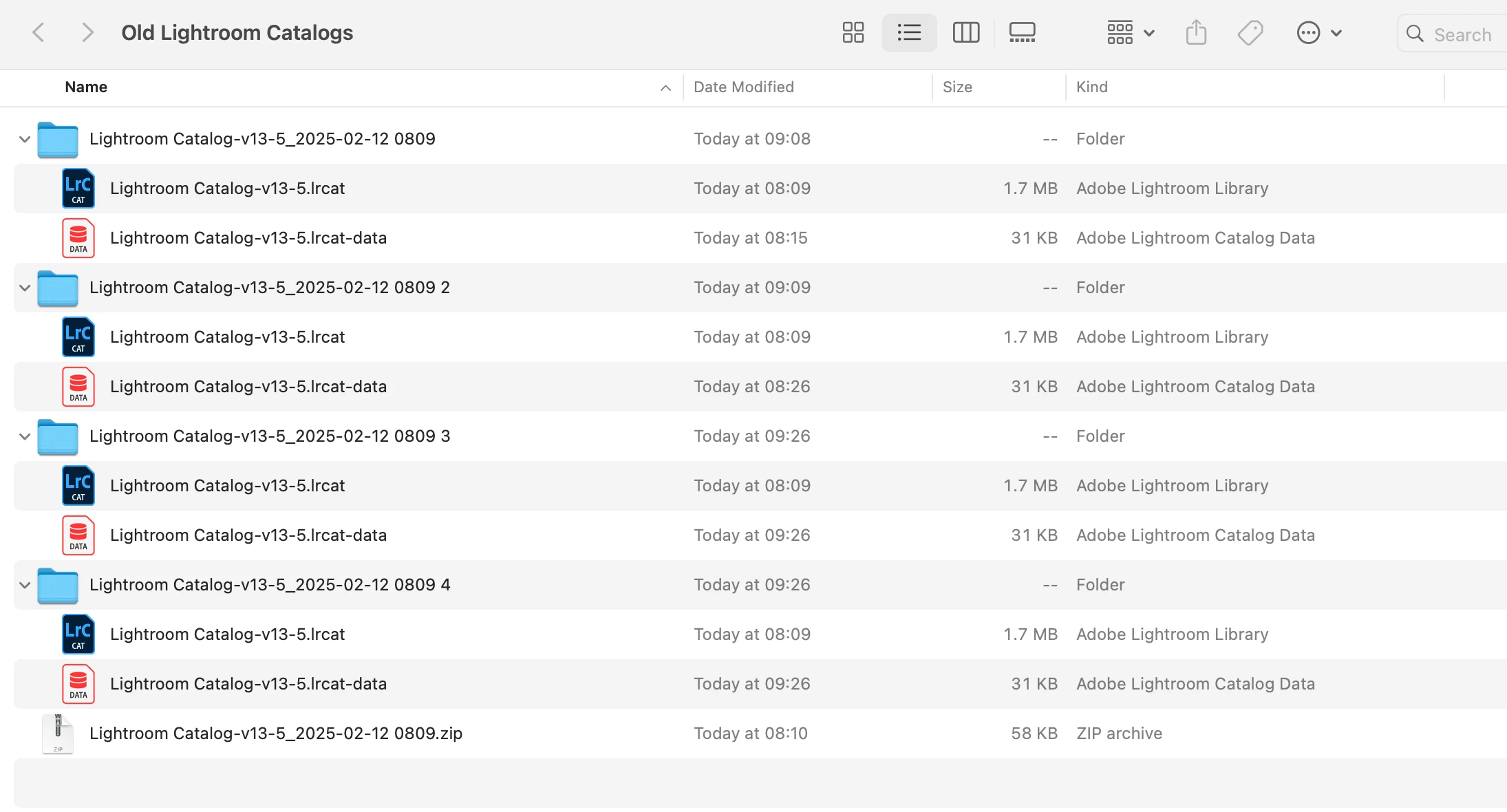This screenshot has height=812, width=1507.
Task: Sort by the Size column header
Action: [956, 87]
